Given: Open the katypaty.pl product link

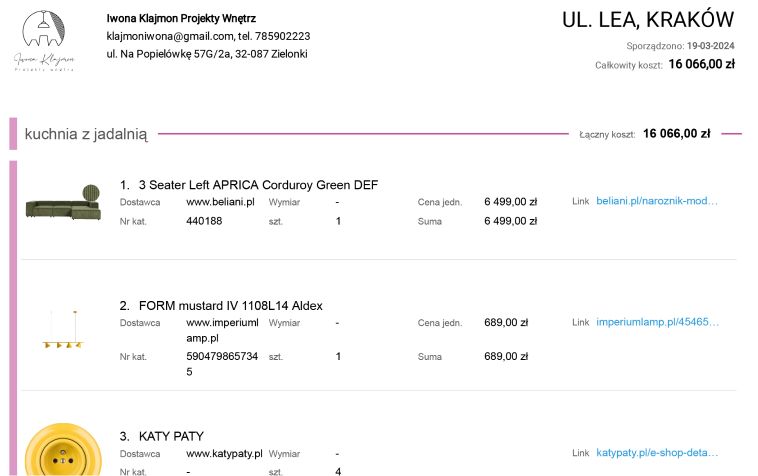Looking at the screenshot, I should pyautogui.click(x=656, y=453).
